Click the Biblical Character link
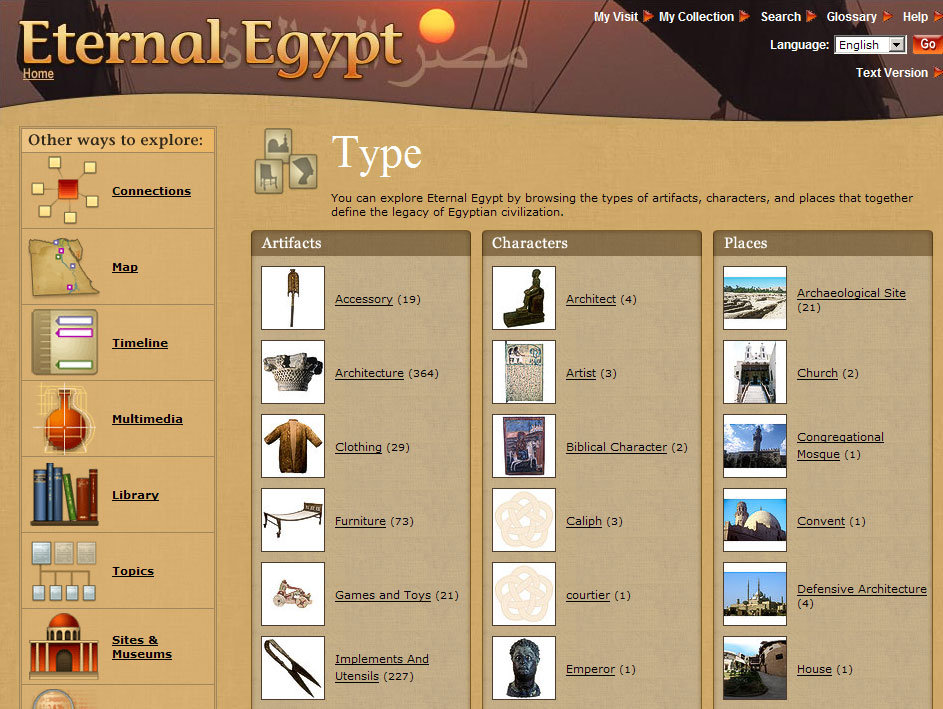943x709 pixels. pyautogui.click(x=616, y=447)
